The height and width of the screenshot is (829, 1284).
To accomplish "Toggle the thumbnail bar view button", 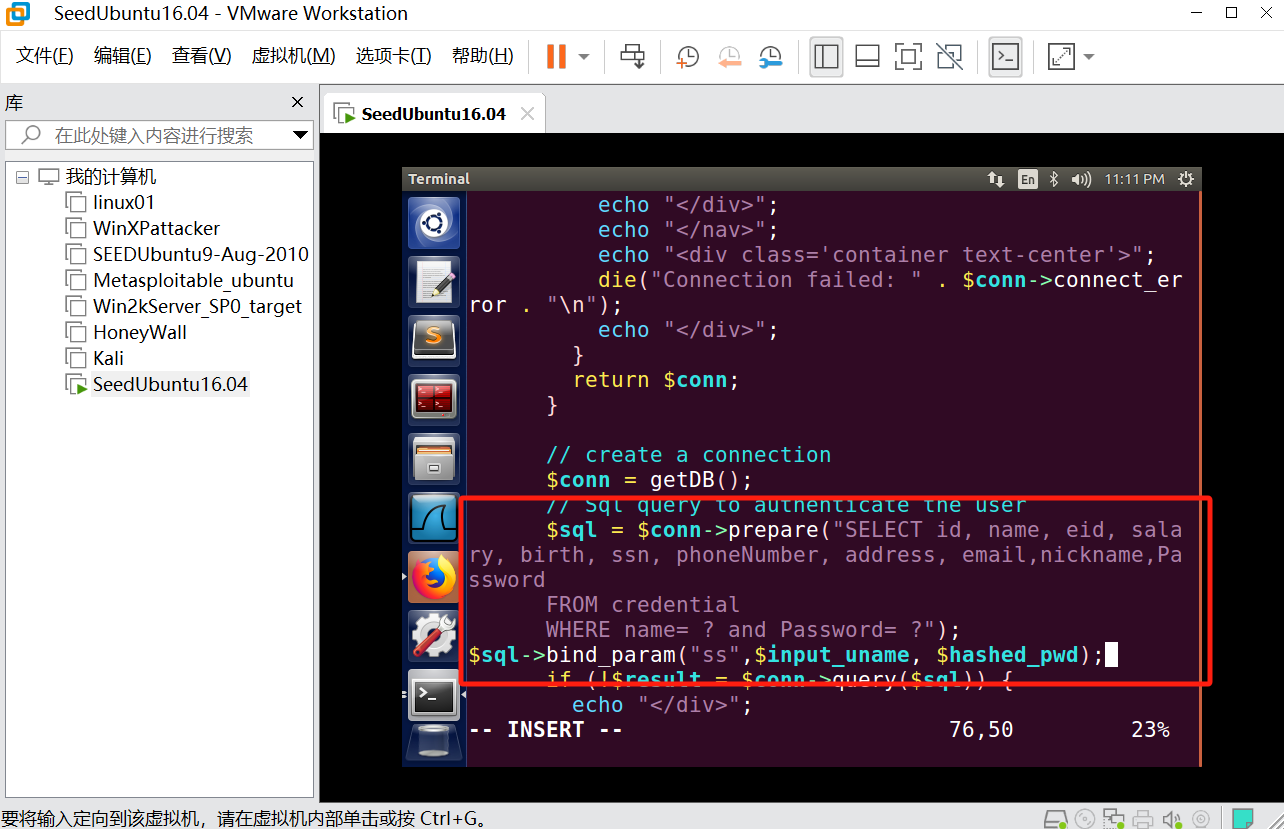I will (x=867, y=57).
